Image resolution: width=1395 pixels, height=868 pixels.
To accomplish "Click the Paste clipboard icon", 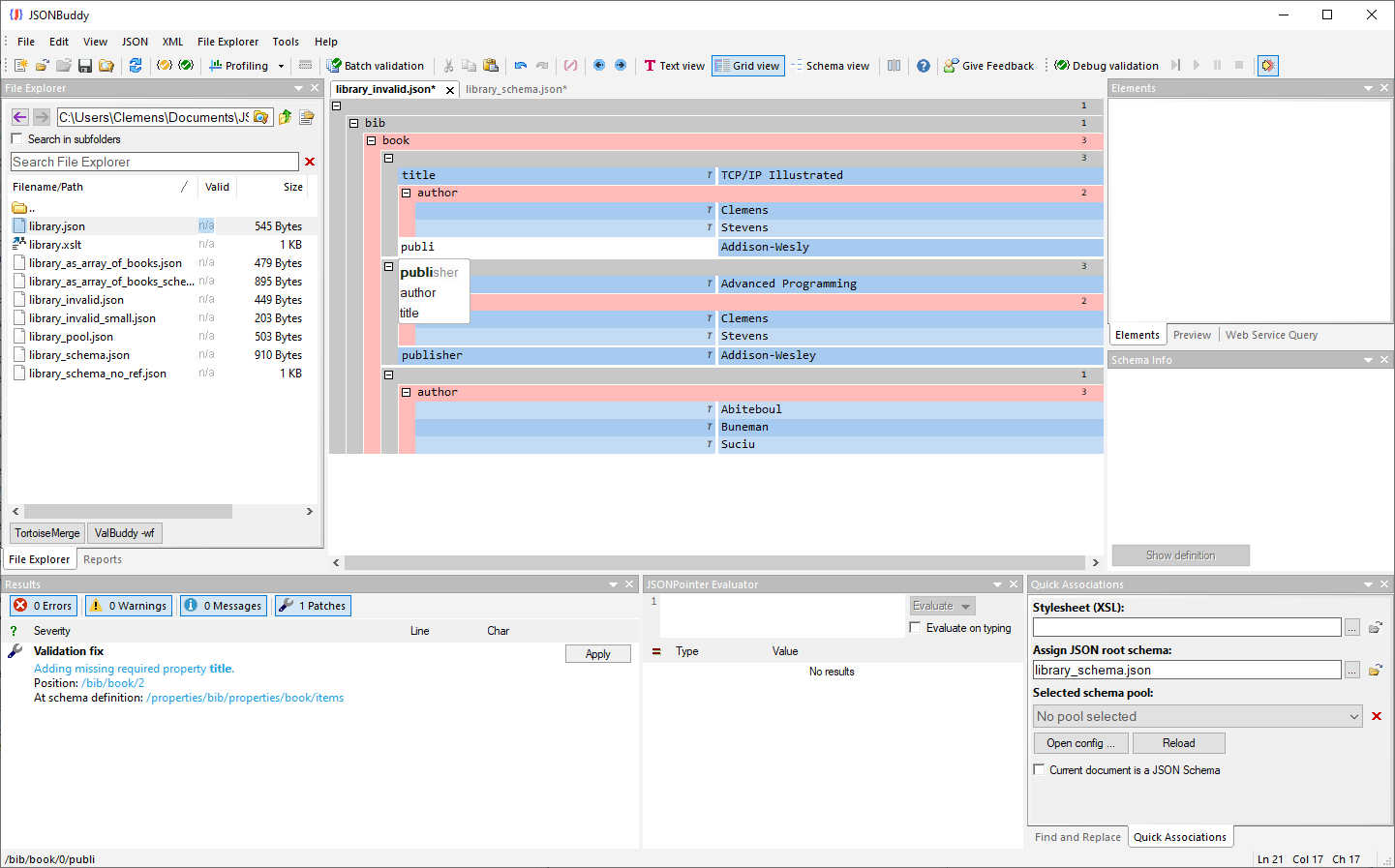I will (x=491, y=66).
